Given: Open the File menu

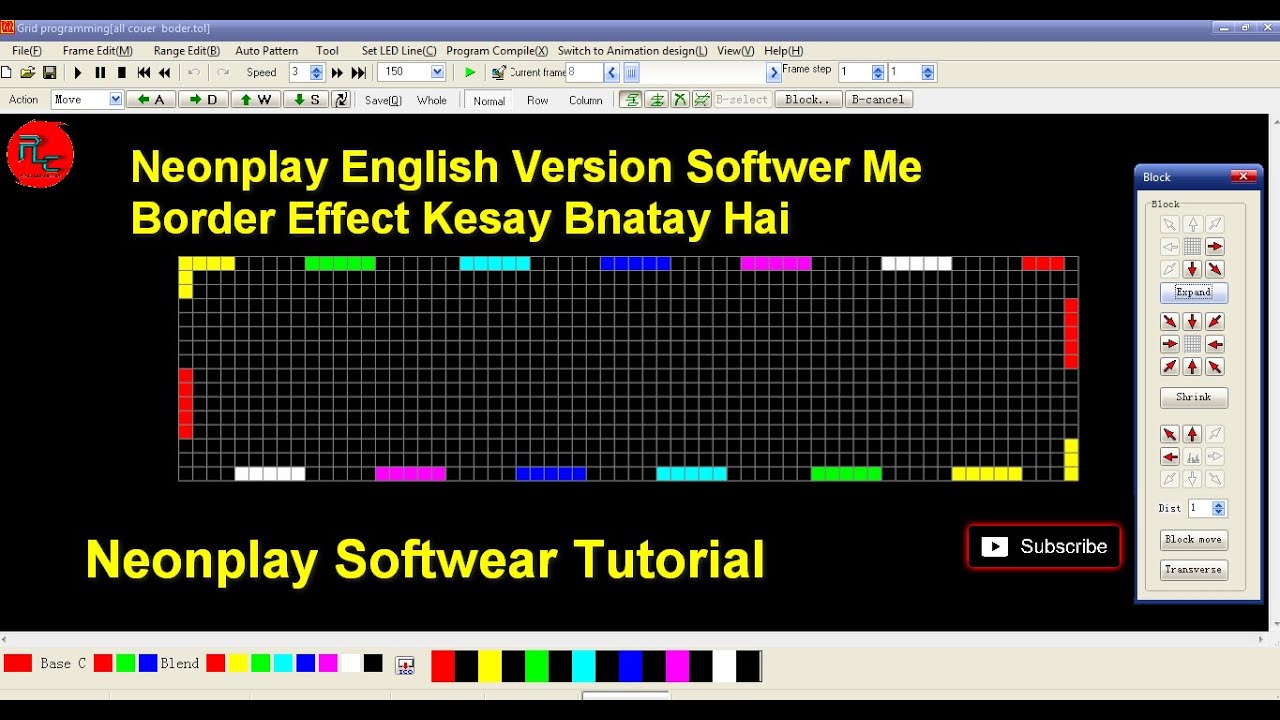Looking at the screenshot, I should 27,50.
